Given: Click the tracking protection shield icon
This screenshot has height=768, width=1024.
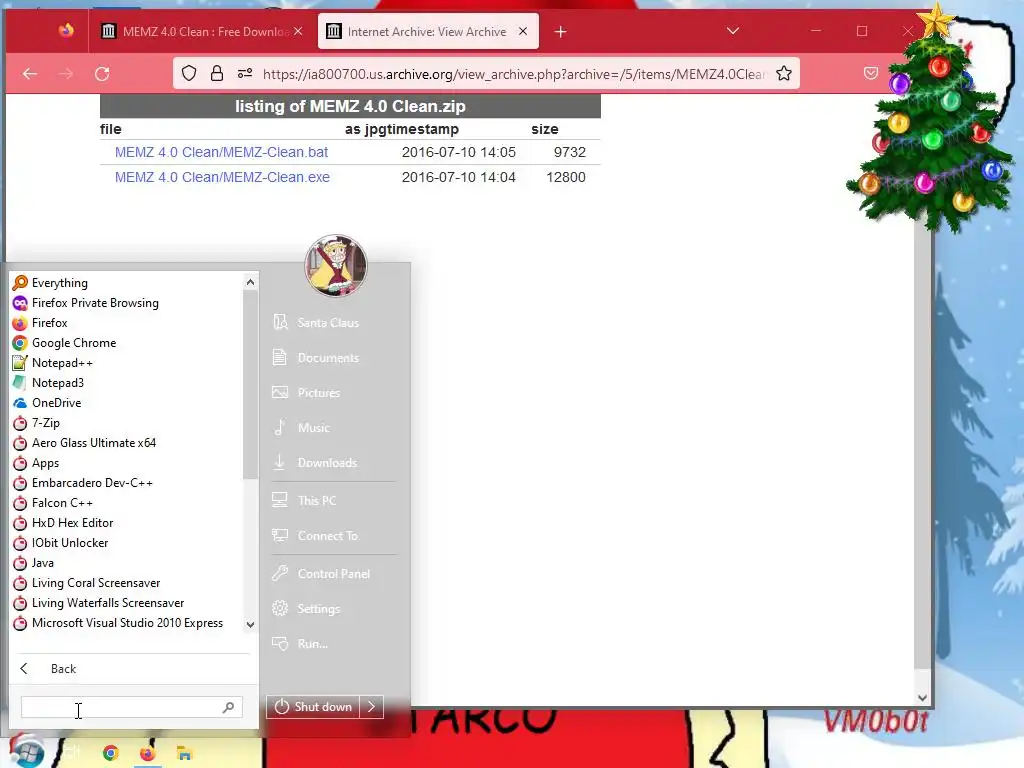Looking at the screenshot, I should (189, 74).
